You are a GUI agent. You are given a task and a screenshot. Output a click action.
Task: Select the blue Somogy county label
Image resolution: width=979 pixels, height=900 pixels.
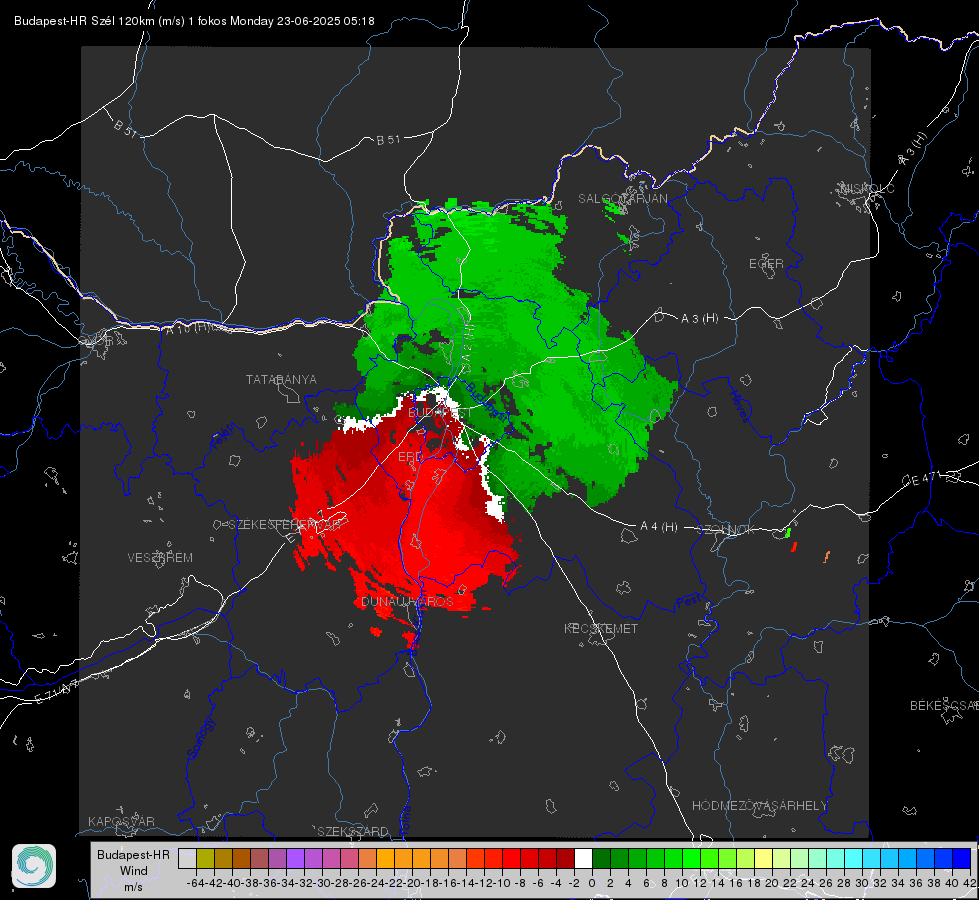point(200,738)
